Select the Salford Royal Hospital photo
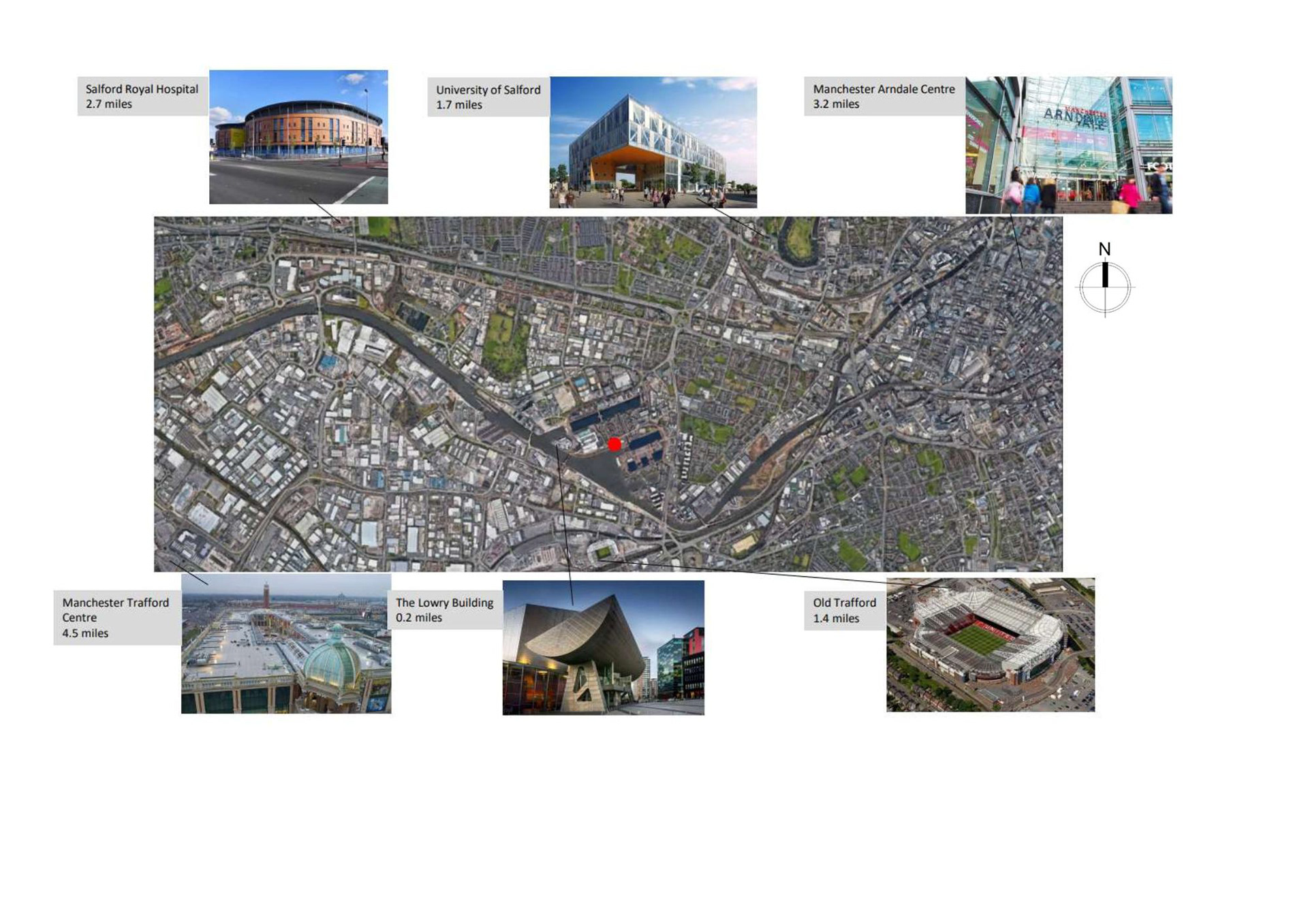This screenshot has width=1308, height=924. tap(298, 136)
